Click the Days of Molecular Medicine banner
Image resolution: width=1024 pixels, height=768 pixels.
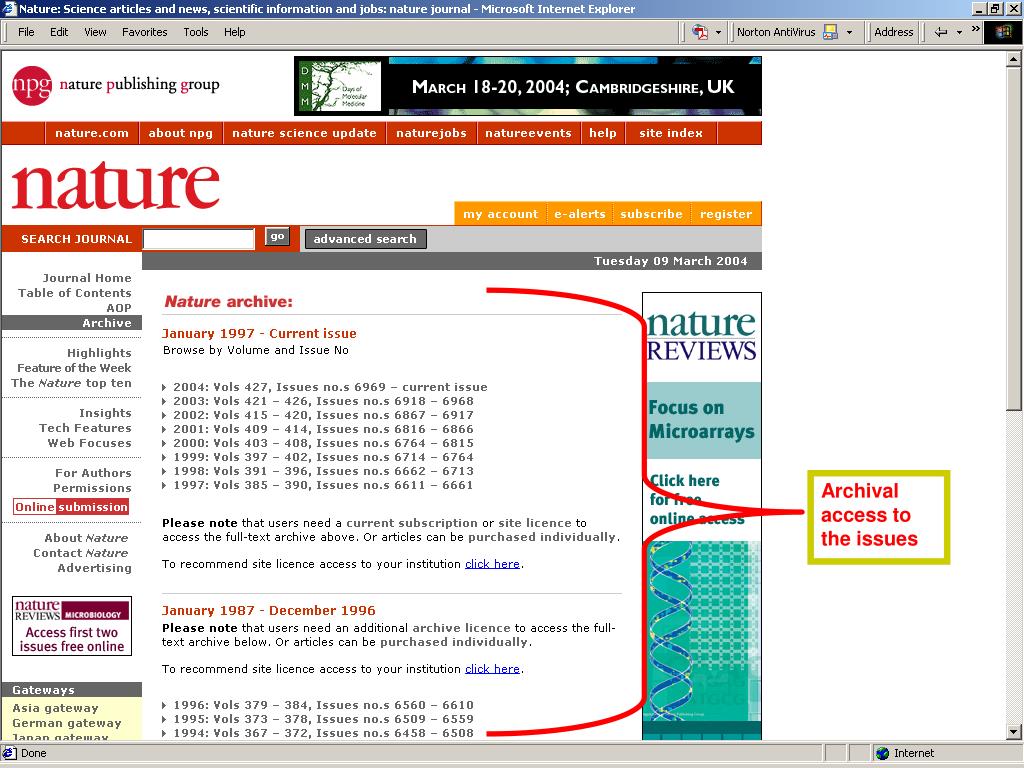(528, 86)
